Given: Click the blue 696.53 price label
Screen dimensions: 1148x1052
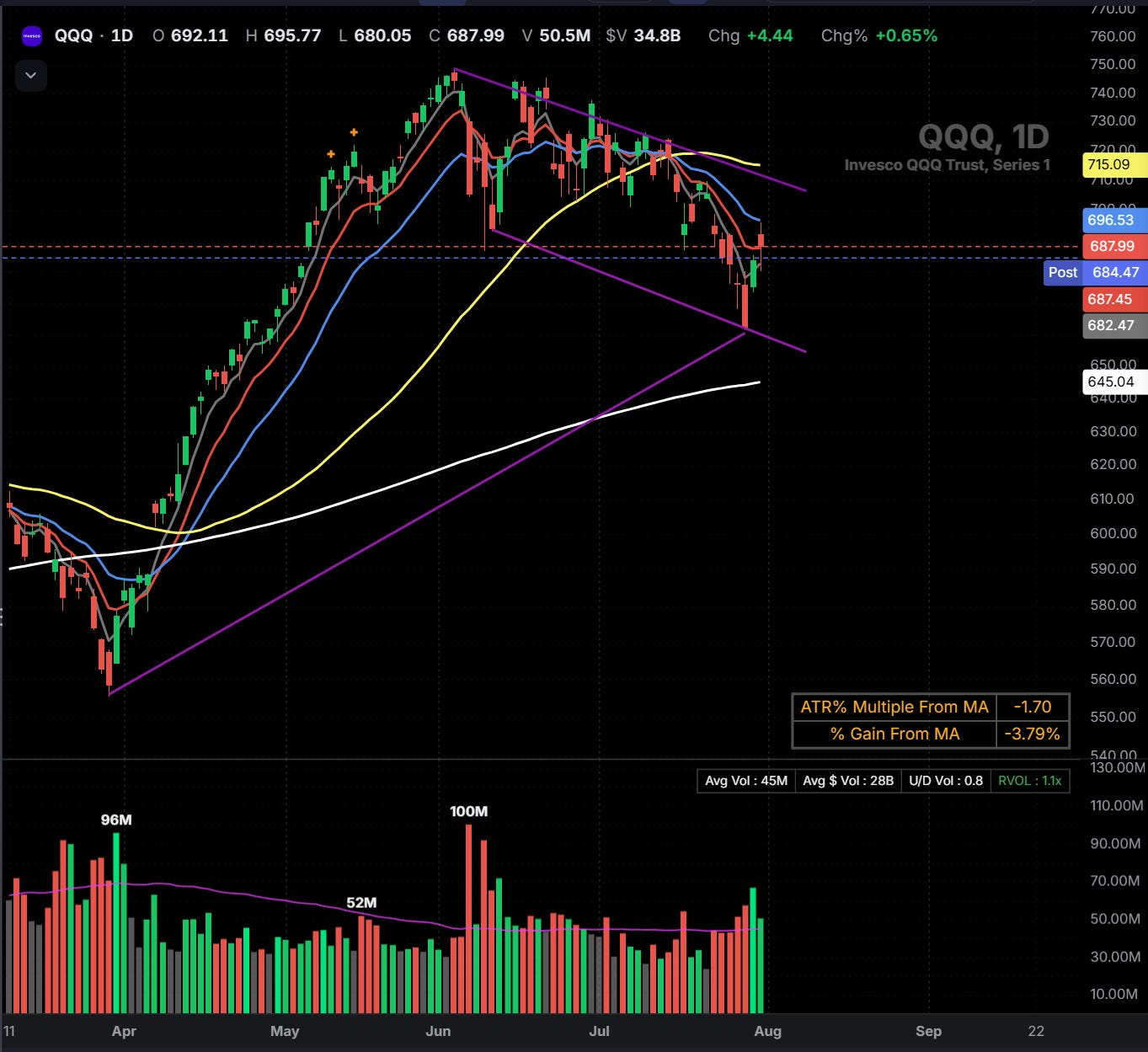Looking at the screenshot, I should coord(1114,221).
